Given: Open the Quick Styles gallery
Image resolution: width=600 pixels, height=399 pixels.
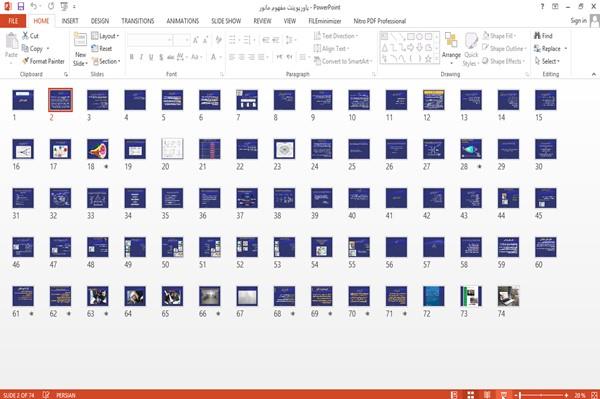Looking at the screenshot, I should click(x=471, y=50).
